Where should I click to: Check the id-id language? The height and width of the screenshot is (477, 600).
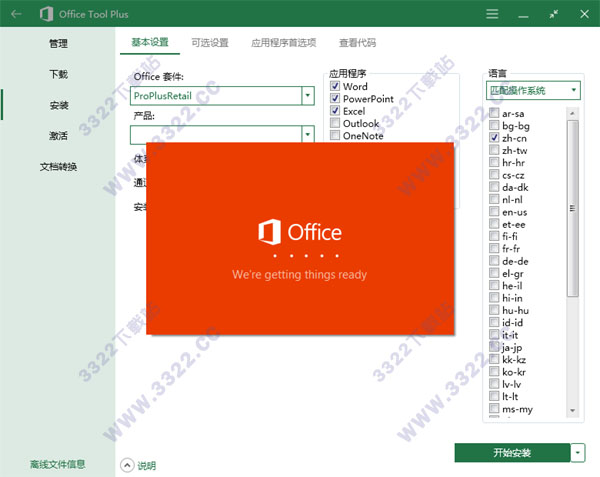[x=494, y=322]
